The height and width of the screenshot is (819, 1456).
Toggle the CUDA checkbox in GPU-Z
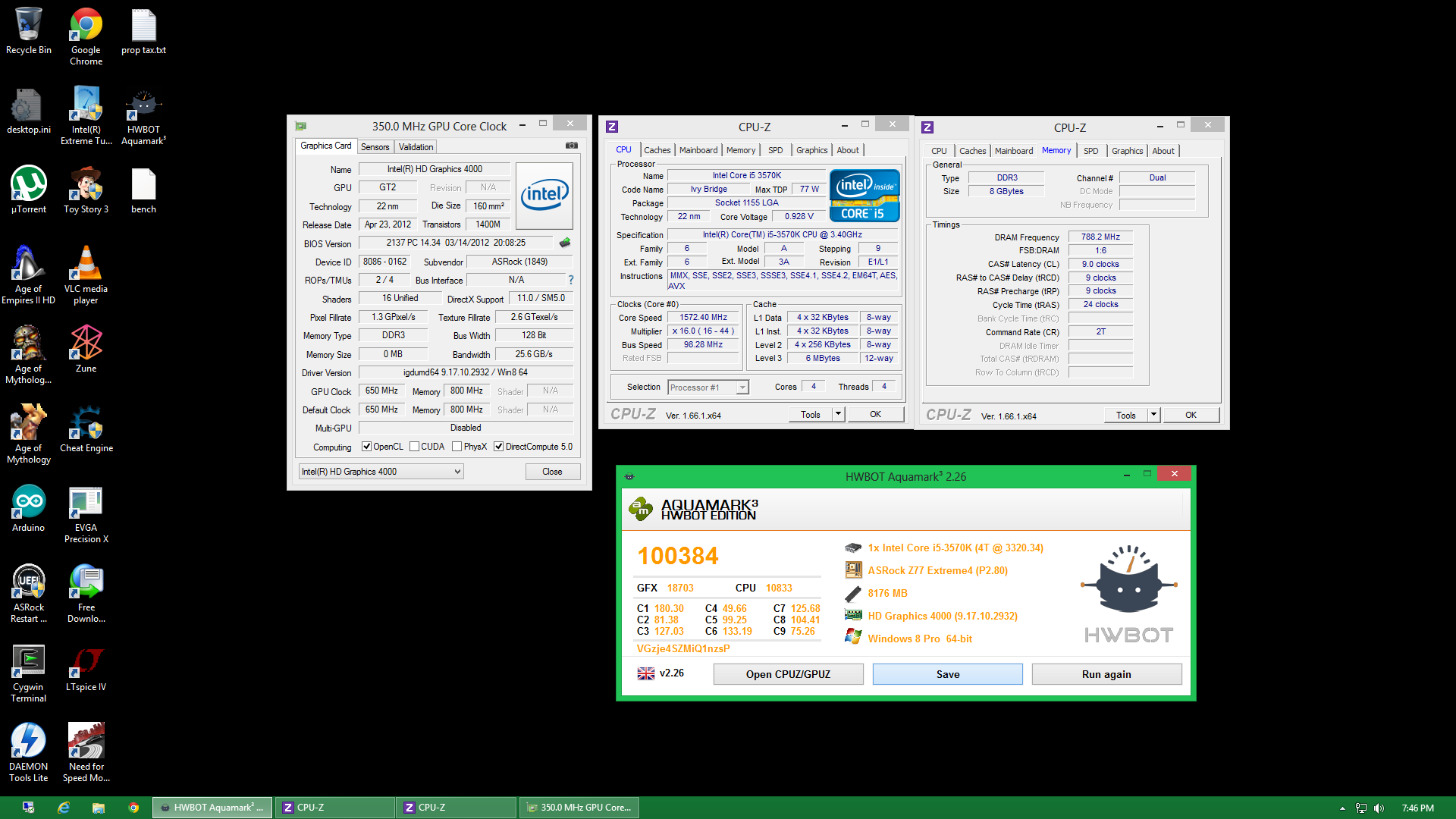tap(415, 447)
